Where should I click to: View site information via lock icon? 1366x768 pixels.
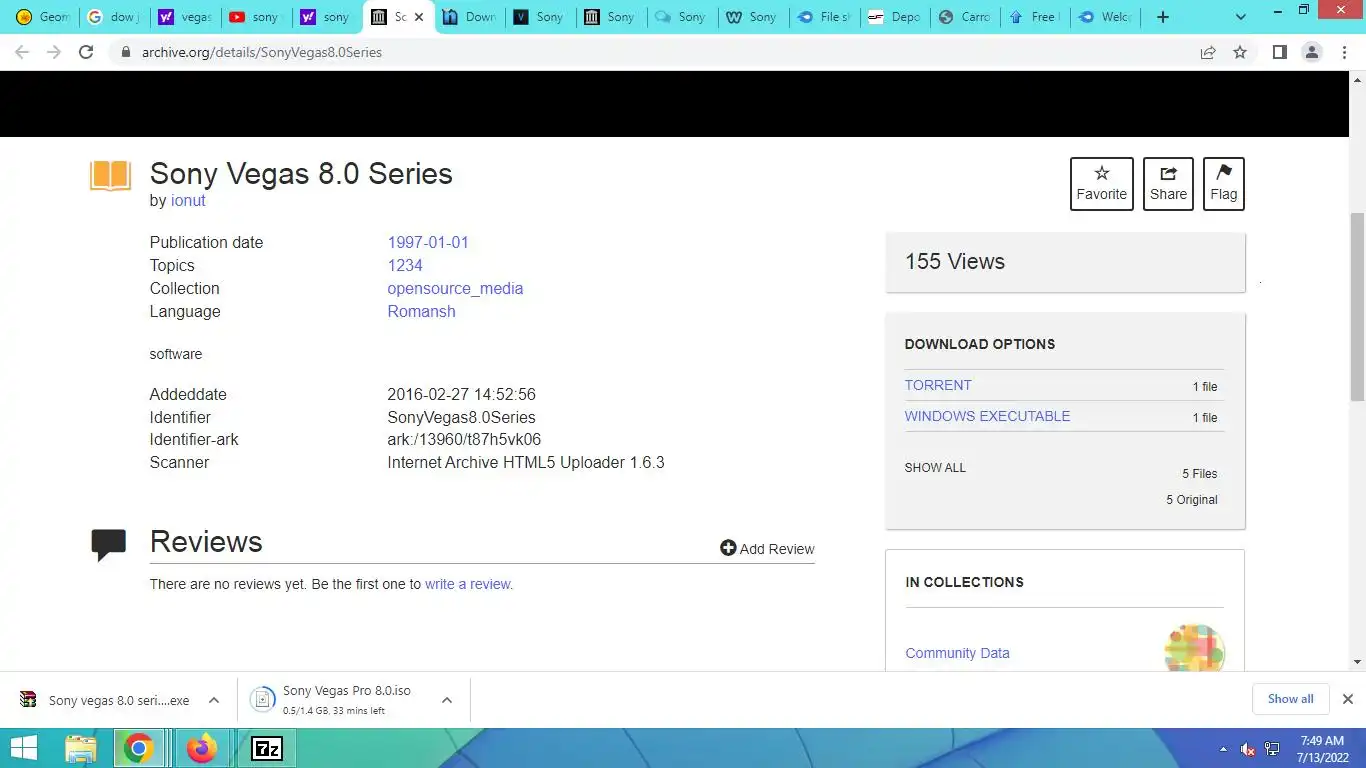[125, 52]
